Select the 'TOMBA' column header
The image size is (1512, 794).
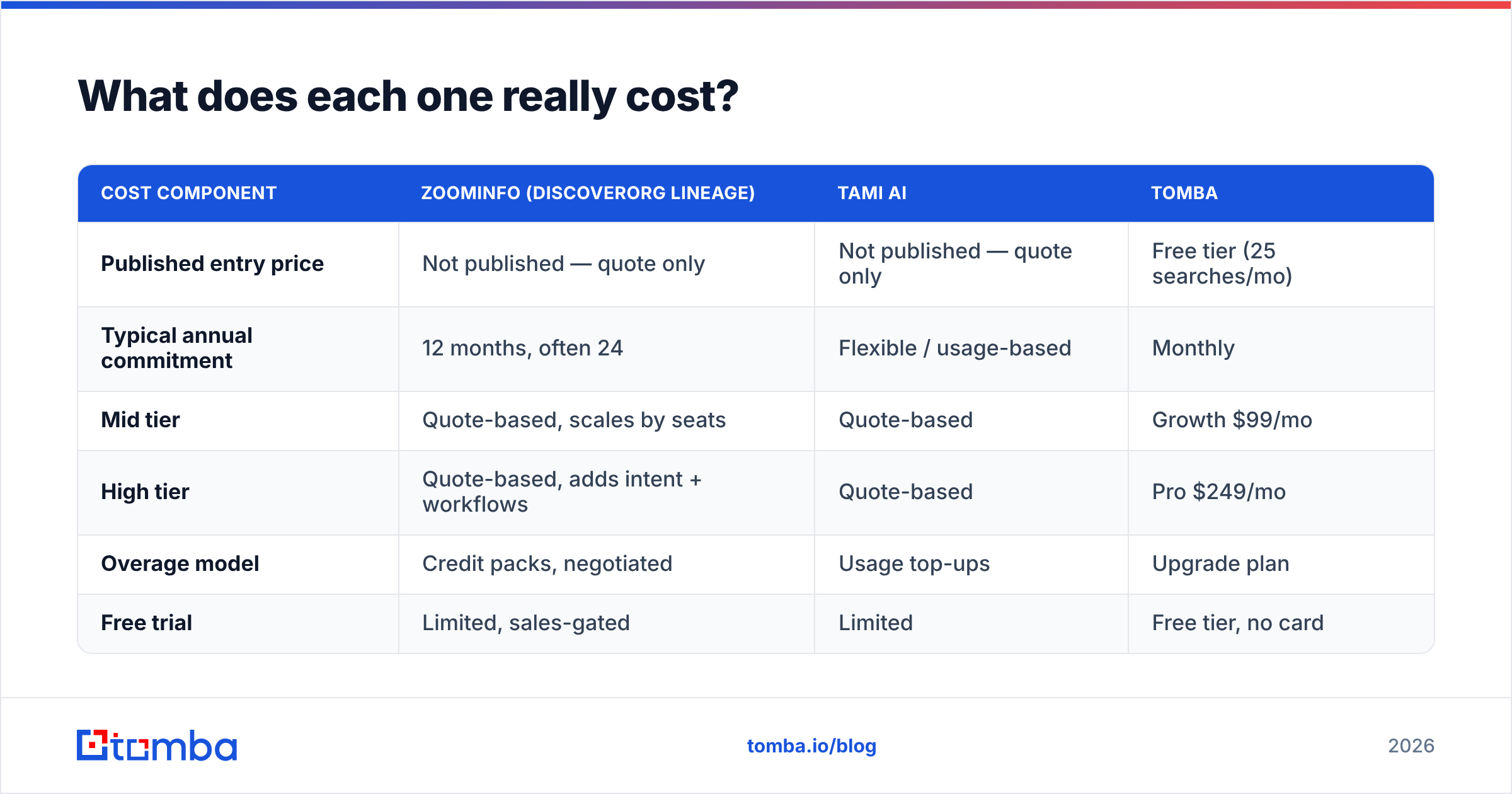tap(1184, 193)
